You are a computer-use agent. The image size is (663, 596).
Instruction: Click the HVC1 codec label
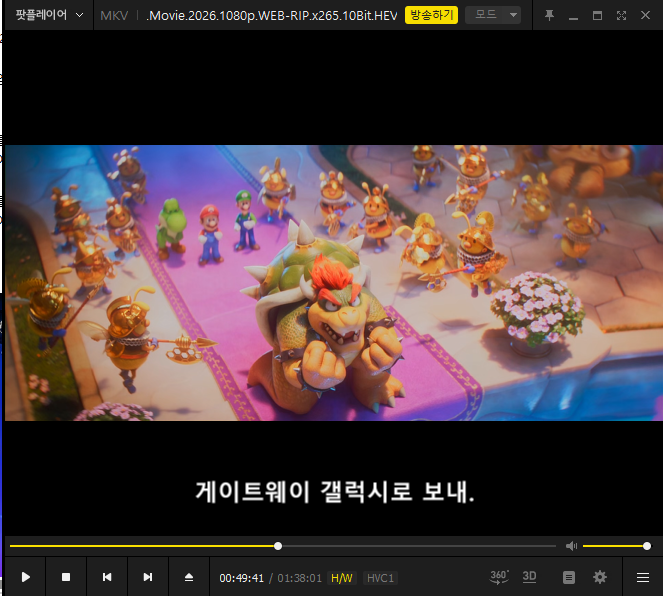380,578
